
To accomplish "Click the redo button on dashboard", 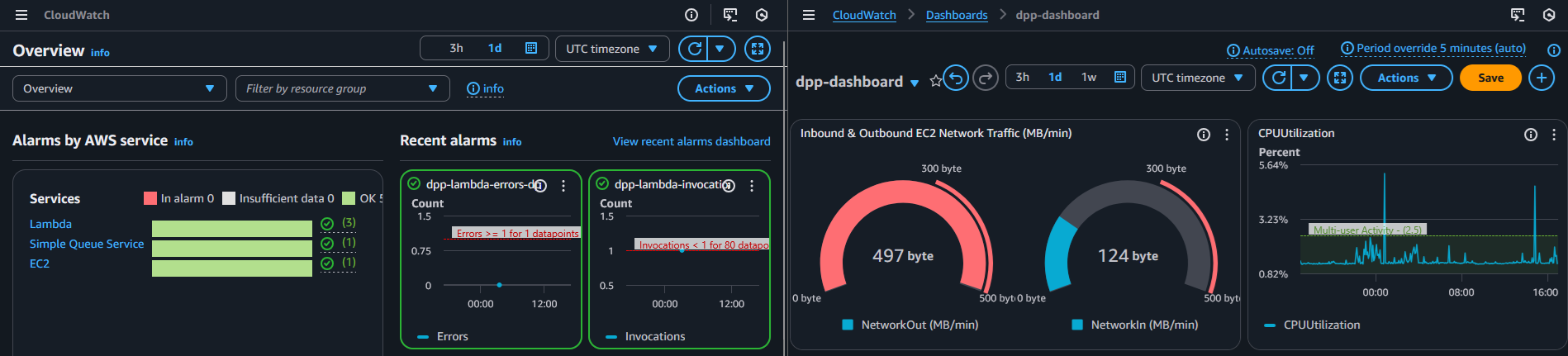I will pos(986,78).
